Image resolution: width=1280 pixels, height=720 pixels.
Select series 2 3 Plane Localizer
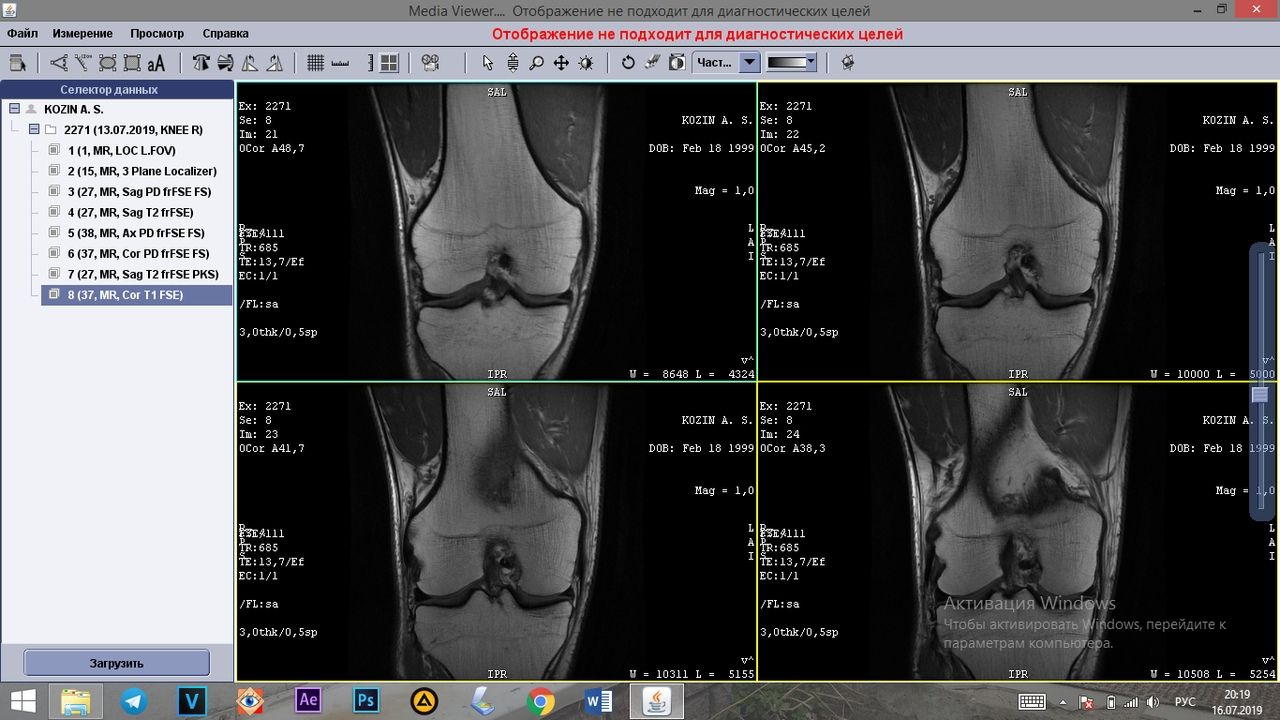[x=142, y=171]
